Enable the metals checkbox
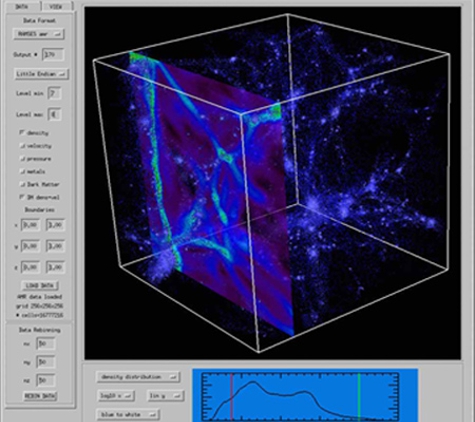The height and width of the screenshot is (422, 475). pos(22,171)
